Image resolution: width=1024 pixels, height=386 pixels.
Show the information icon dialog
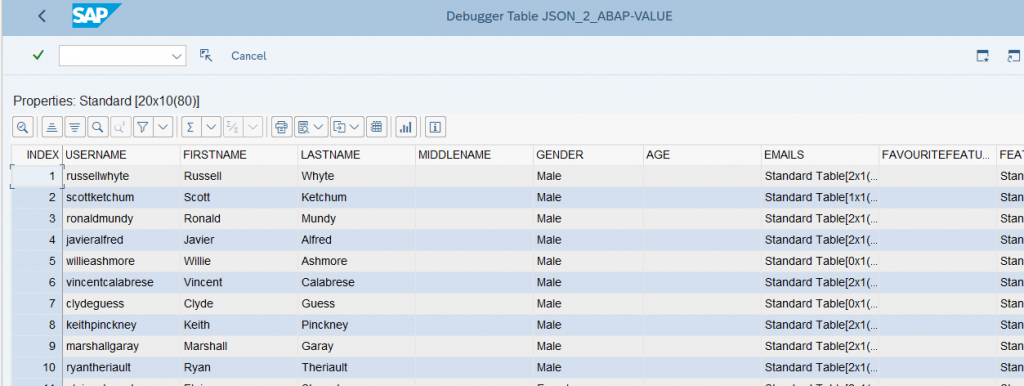[x=436, y=127]
